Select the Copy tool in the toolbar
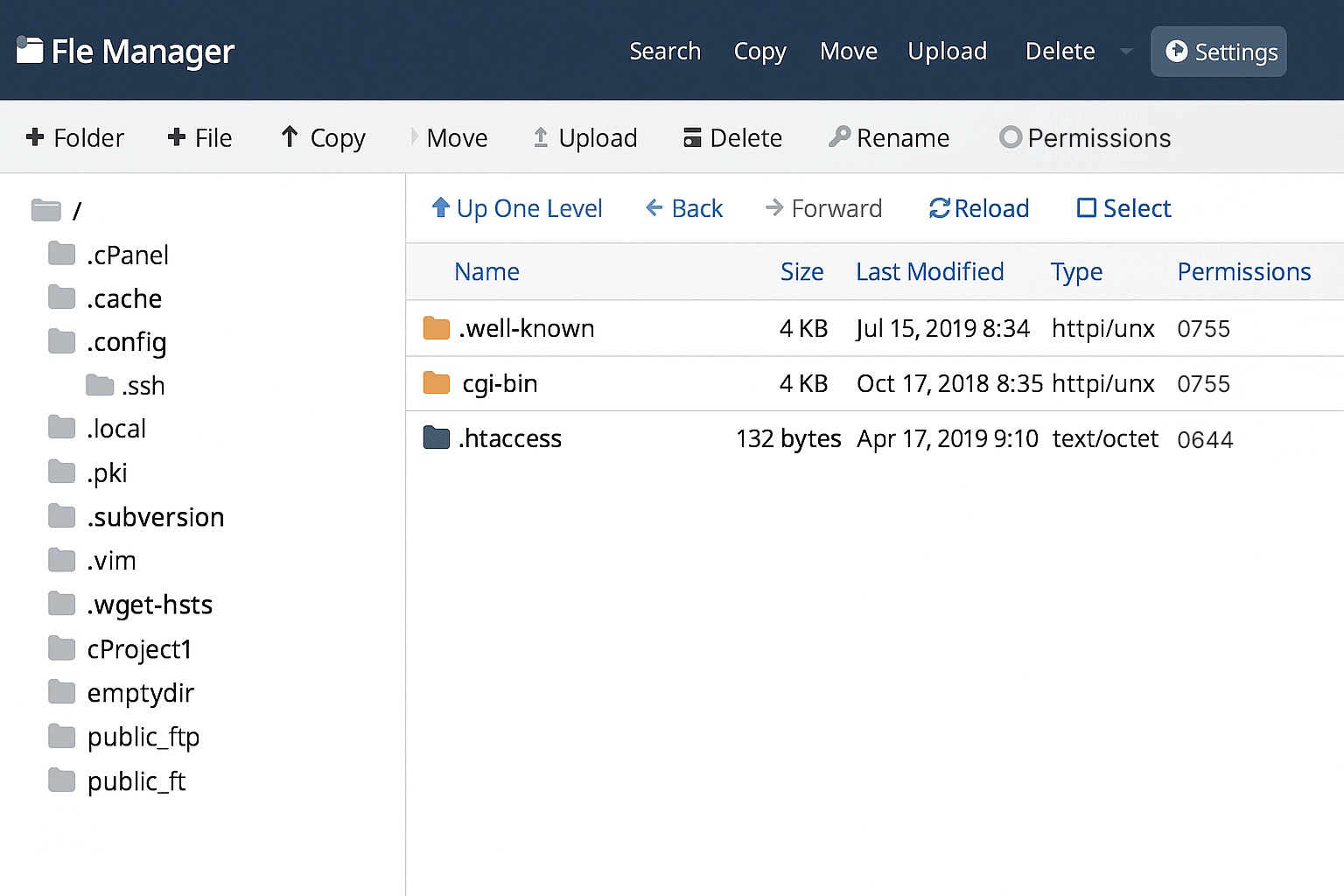This screenshot has width=1344, height=896. point(322,137)
